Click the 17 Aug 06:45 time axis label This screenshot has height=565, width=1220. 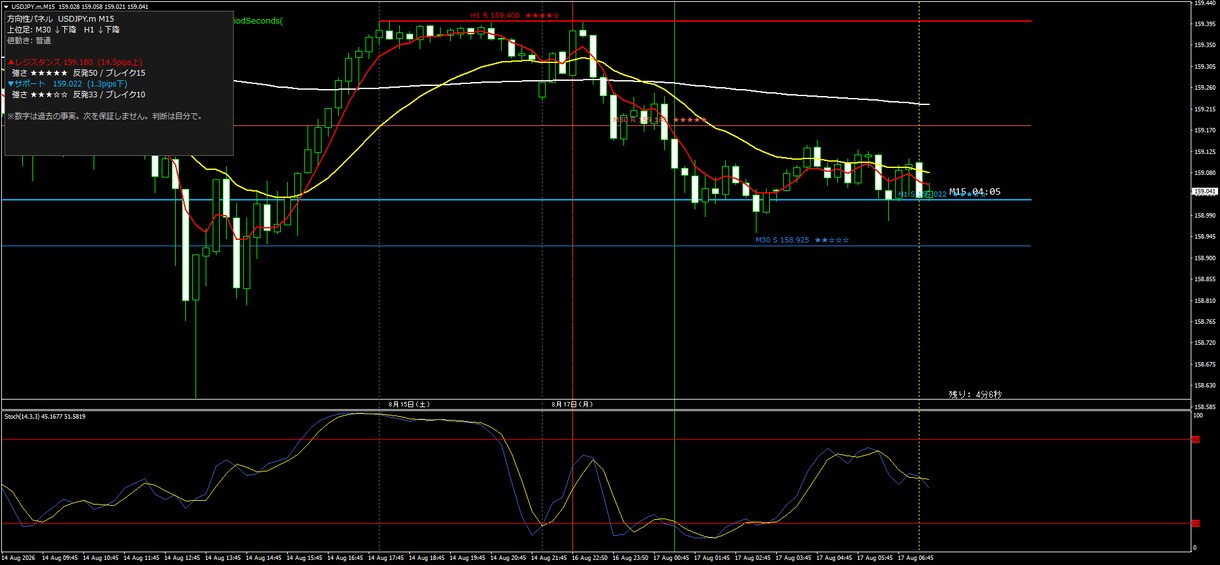(x=913, y=557)
